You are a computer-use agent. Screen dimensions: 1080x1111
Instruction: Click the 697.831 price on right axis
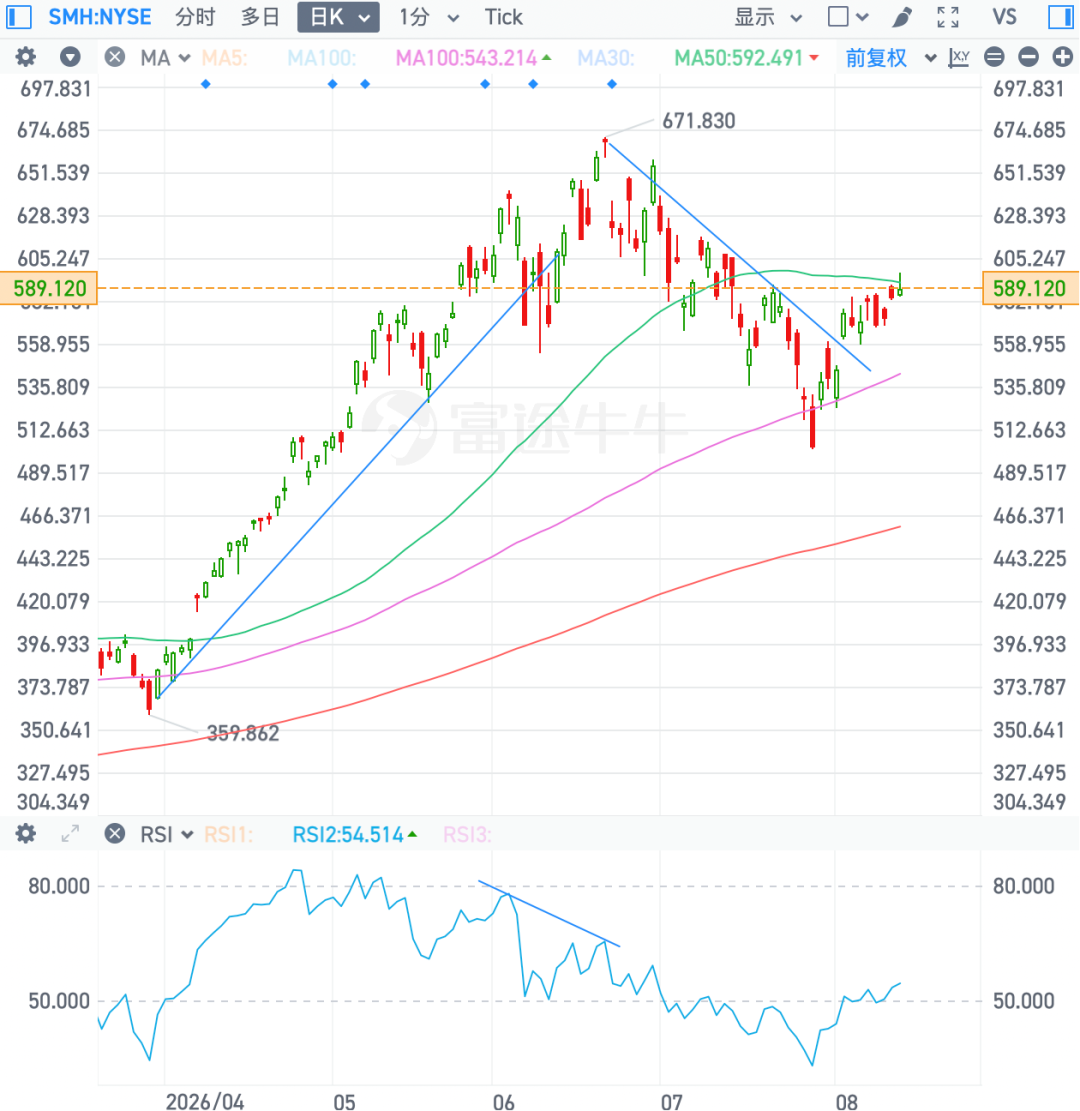[x=1029, y=89]
